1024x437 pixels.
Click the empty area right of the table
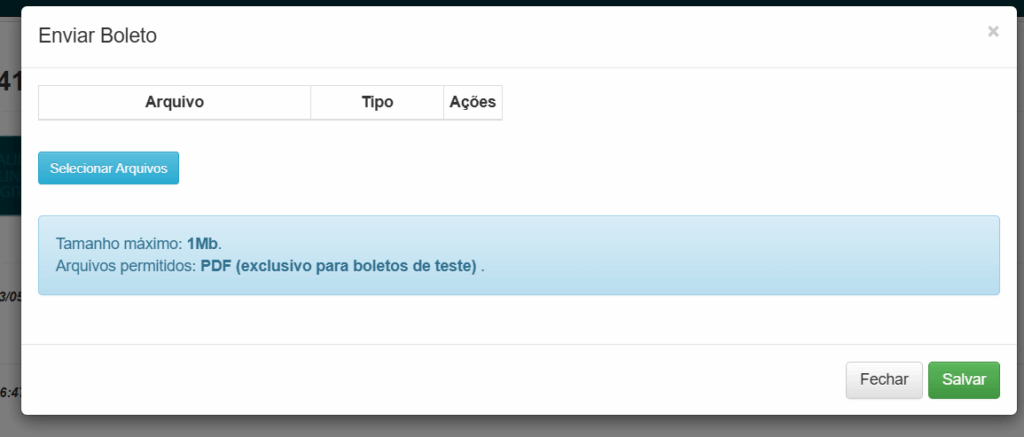pos(750,102)
